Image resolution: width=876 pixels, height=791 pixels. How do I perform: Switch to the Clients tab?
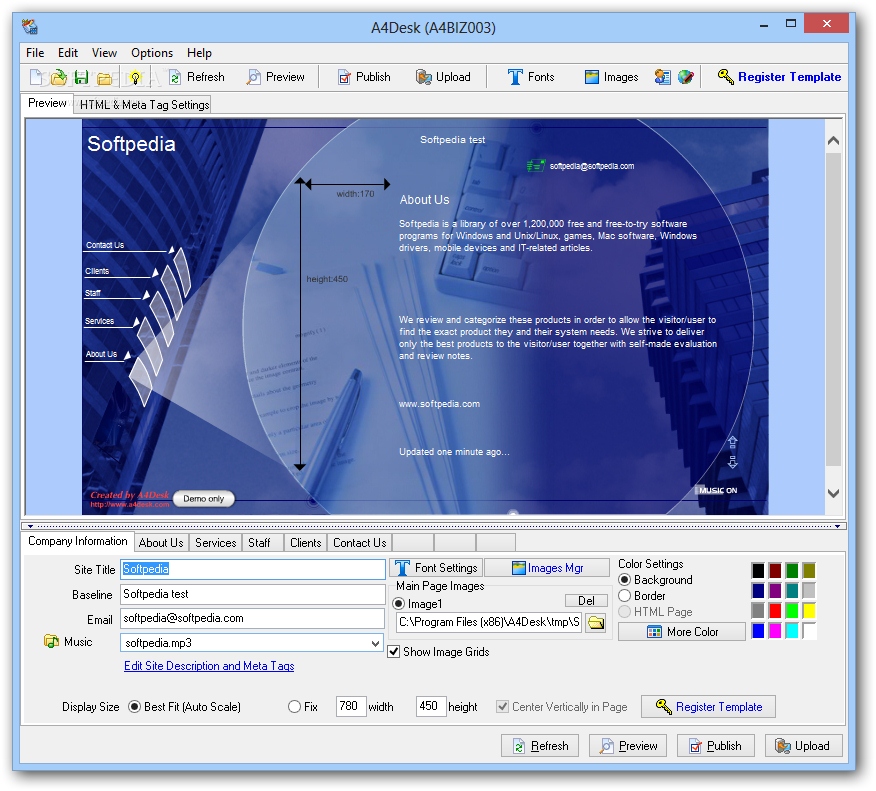coord(306,542)
